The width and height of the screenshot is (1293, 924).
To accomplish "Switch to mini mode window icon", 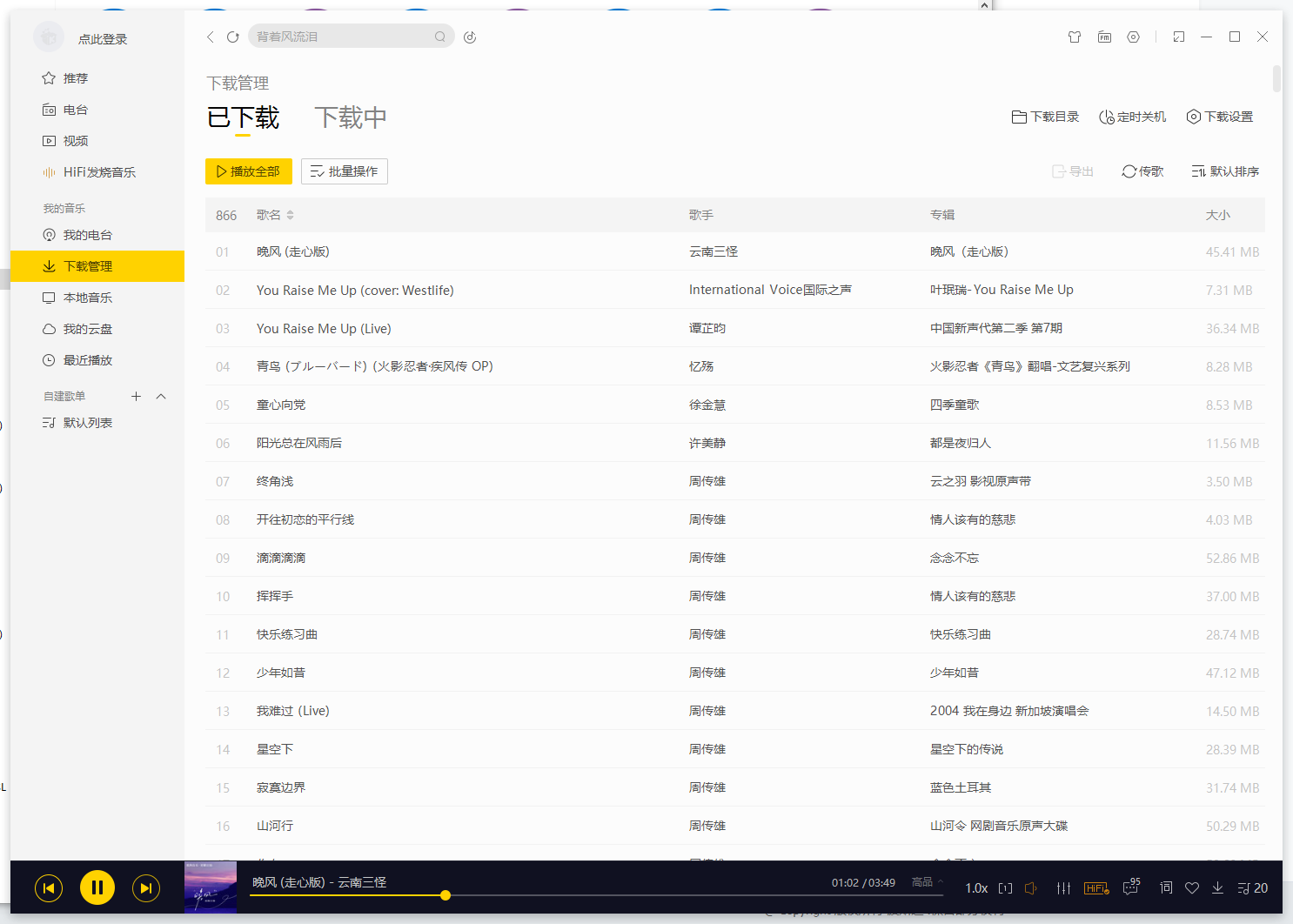I will pos(1179,37).
